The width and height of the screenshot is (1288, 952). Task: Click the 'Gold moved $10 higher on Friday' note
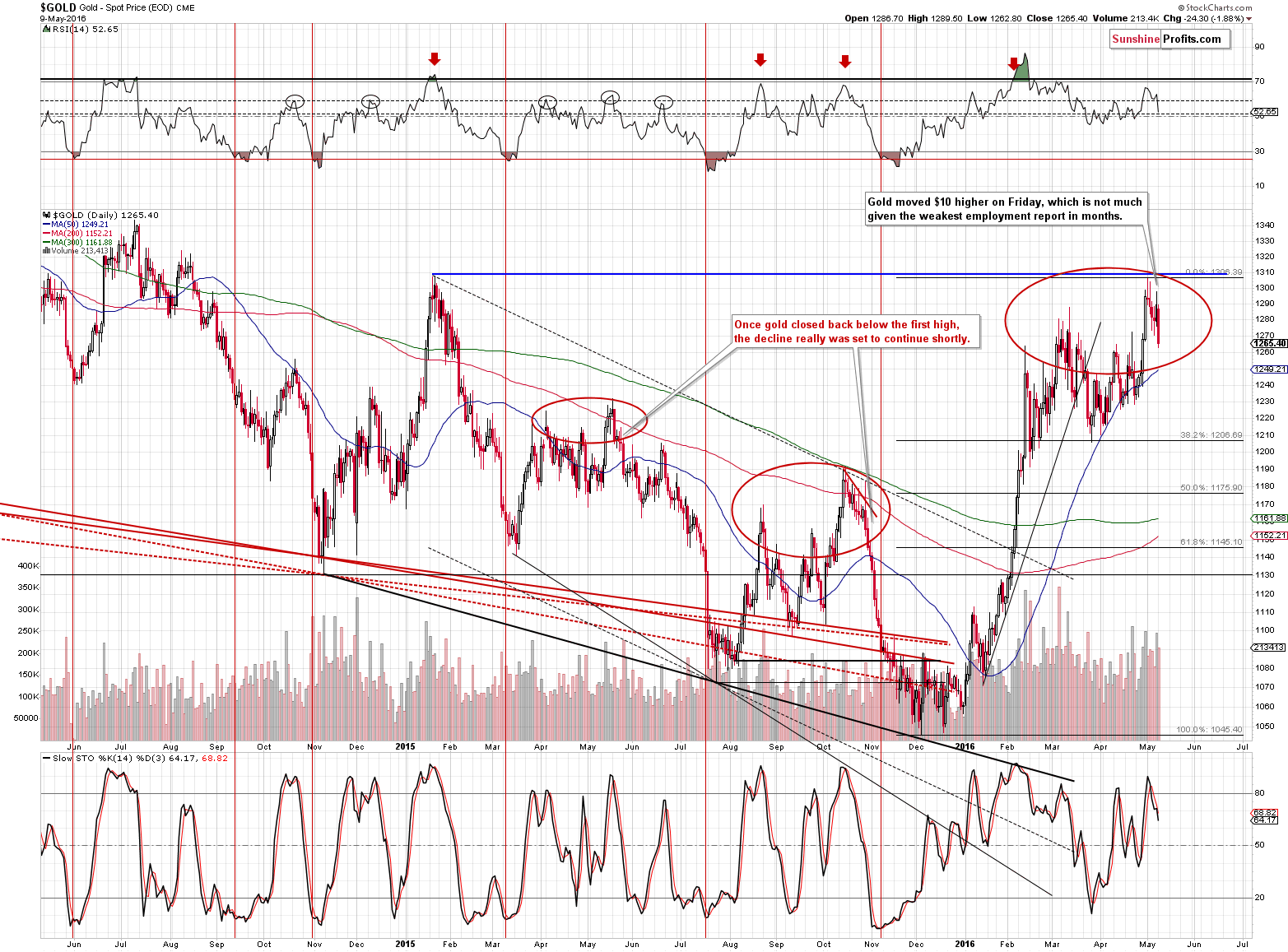click(x=1005, y=209)
